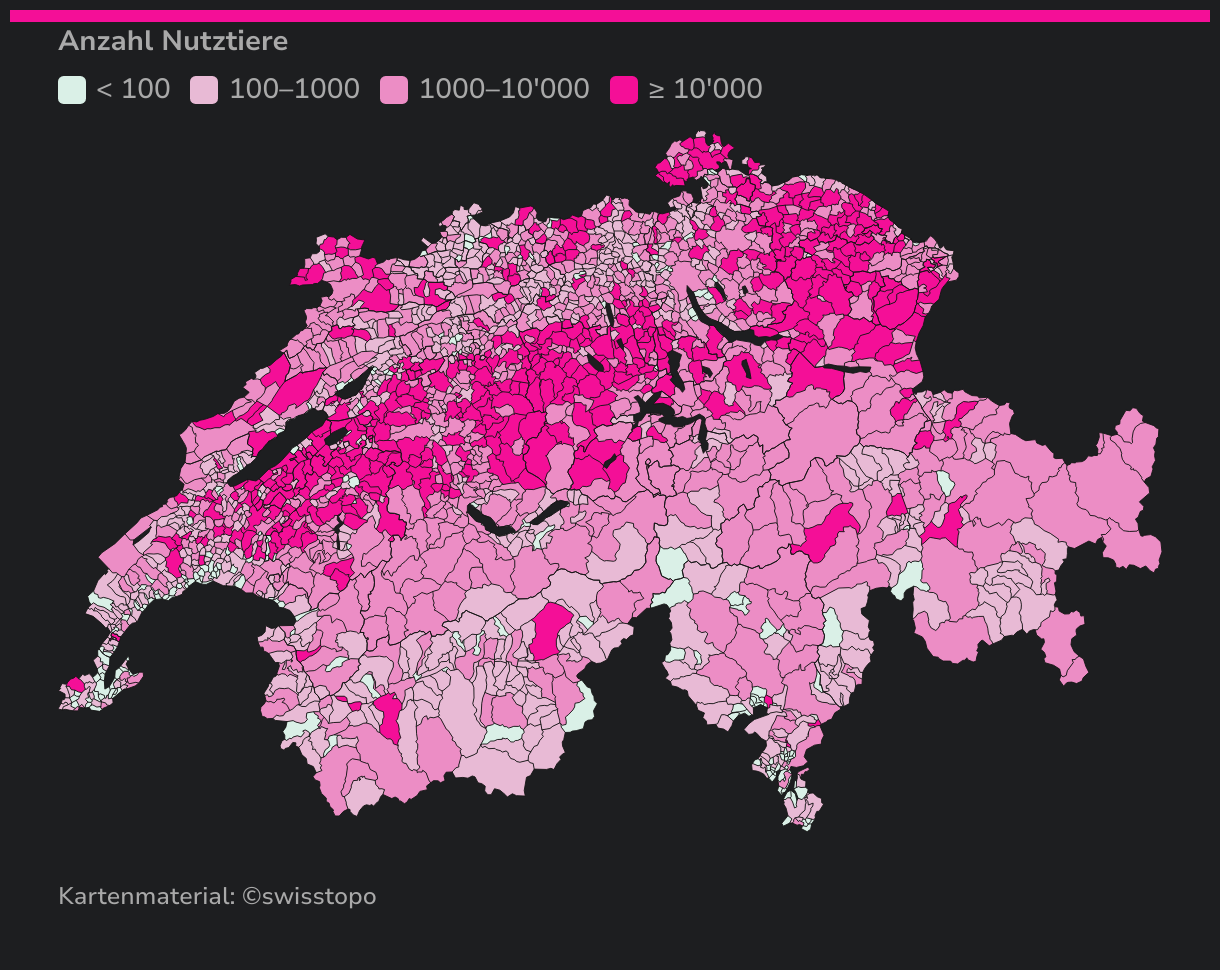Viewport: 1220px width, 970px height.
Task: Select the northernmost Schaffhausen area of the map
Action: pyautogui.click(x=710, y=143)
